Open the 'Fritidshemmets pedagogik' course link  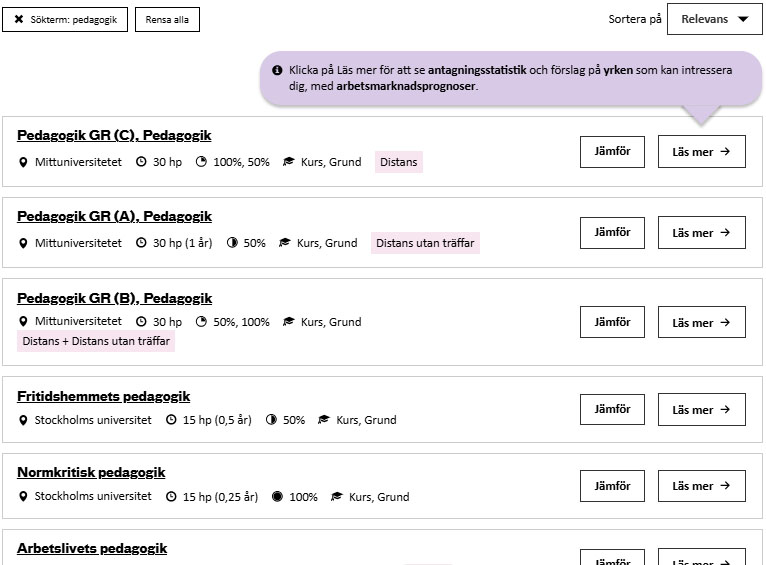(x=103, y=397)
